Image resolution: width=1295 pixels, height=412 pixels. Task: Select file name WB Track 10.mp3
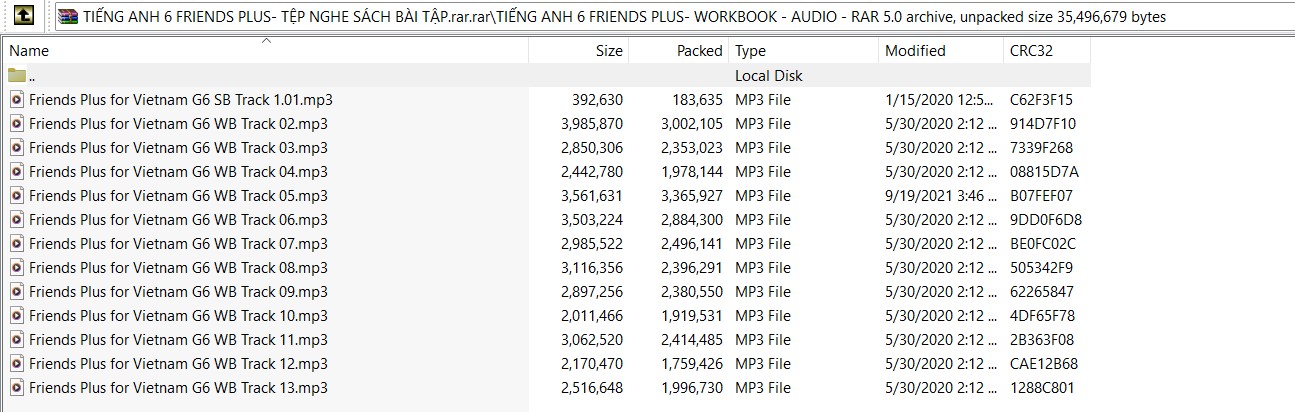coord(178,315)
